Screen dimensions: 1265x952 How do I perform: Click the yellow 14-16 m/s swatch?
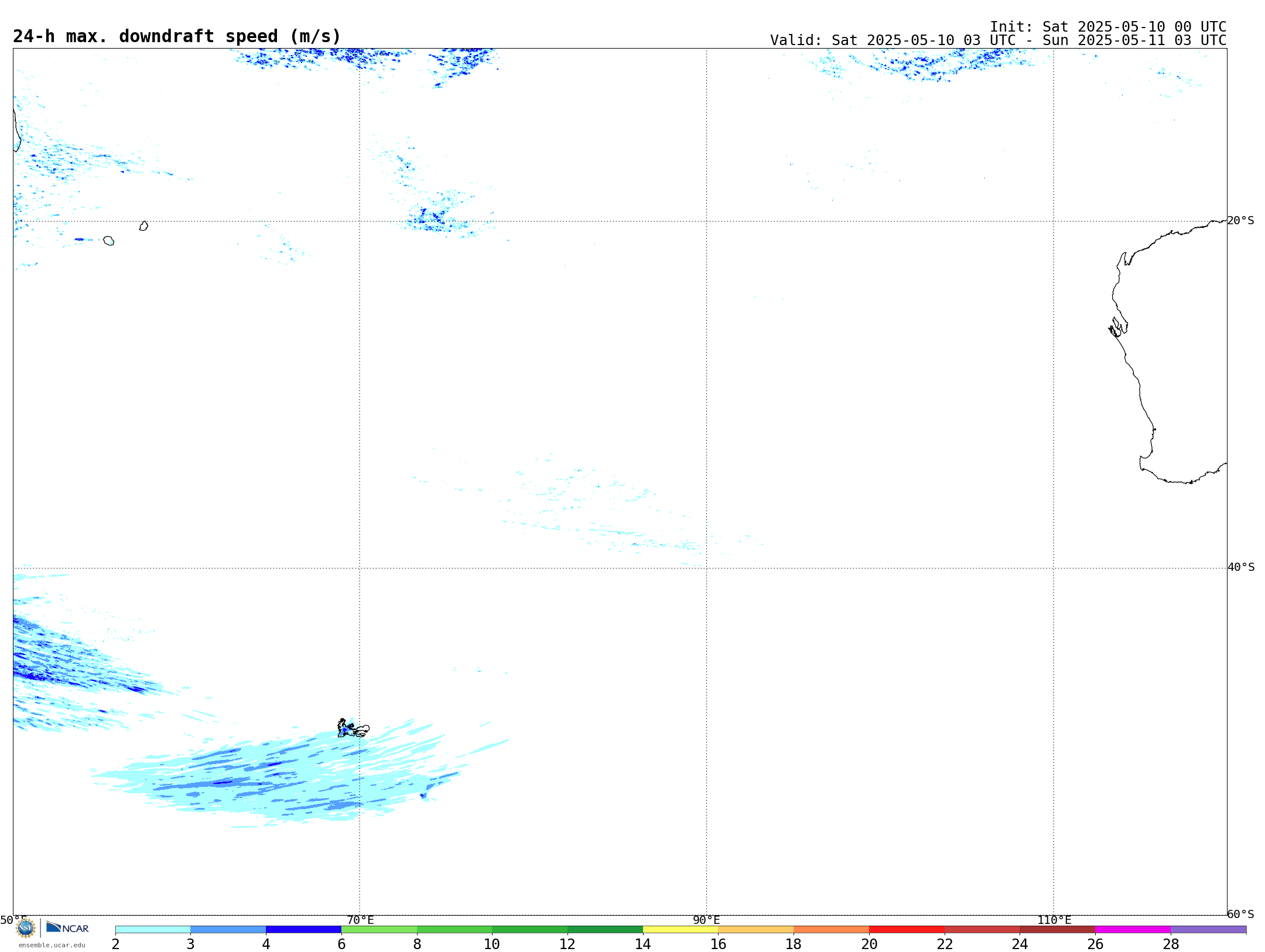pos(681,930)
